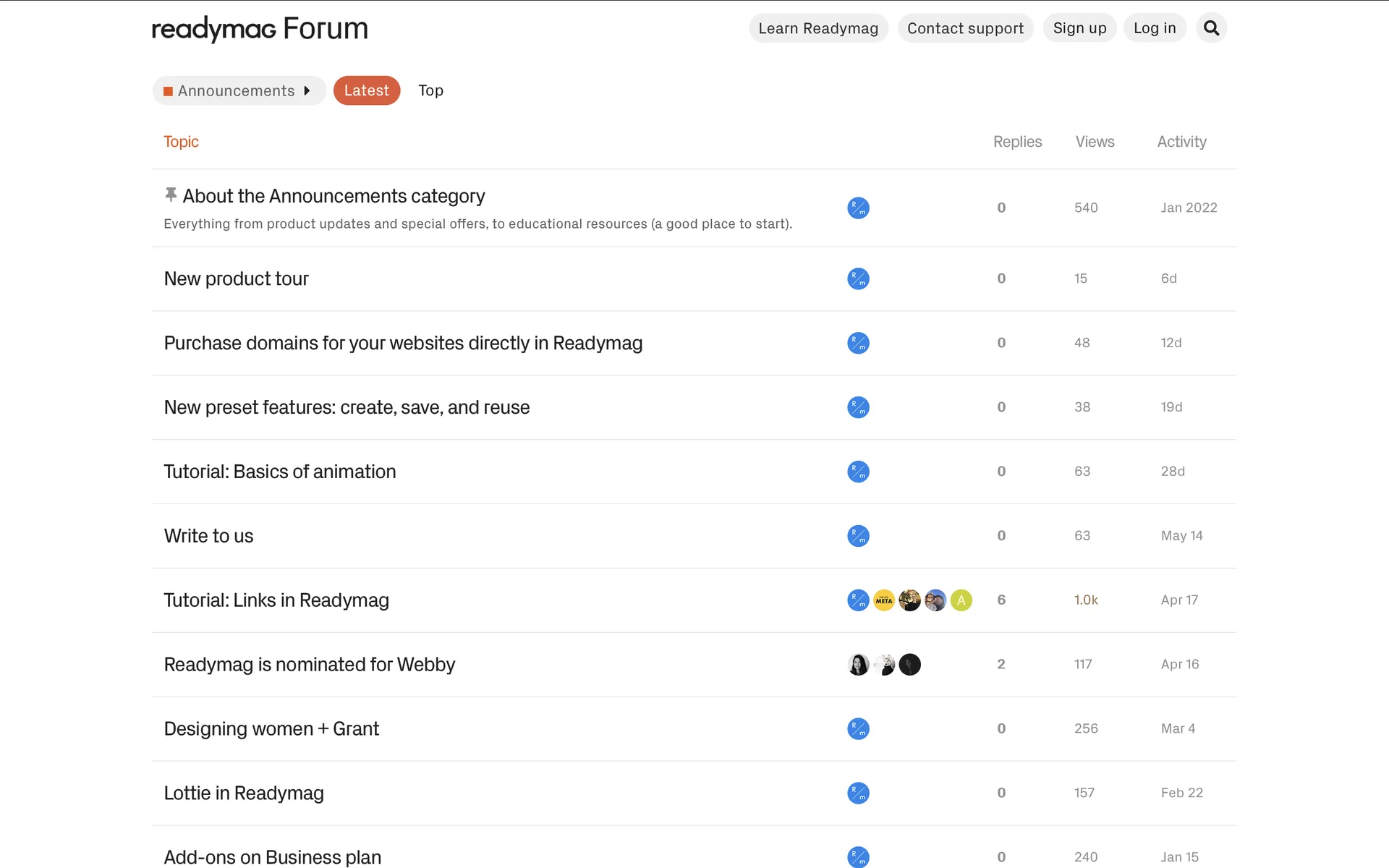The width and height of the screenshot is (1389, 868).
Task: Click yellow META avatar on Links tutorial
Action: coord(883,600)
